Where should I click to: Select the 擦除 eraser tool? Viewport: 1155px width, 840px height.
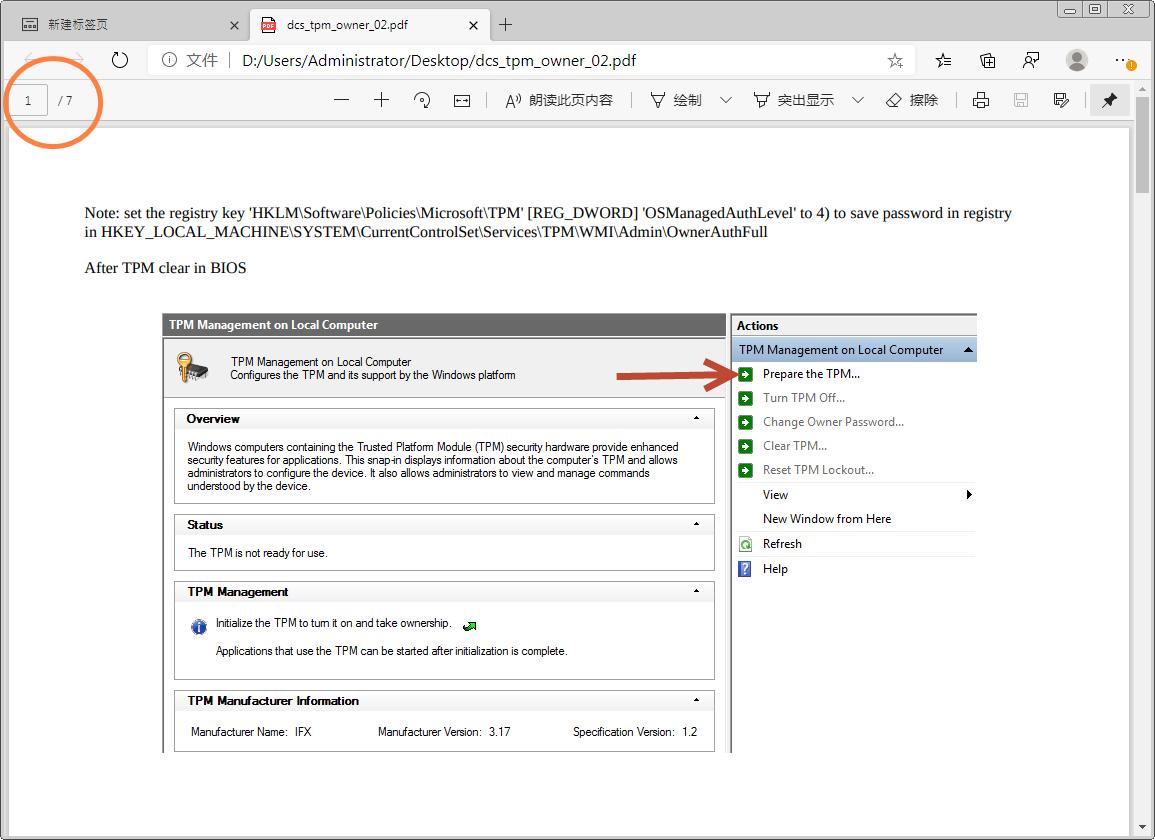click(x=912, y=100)
